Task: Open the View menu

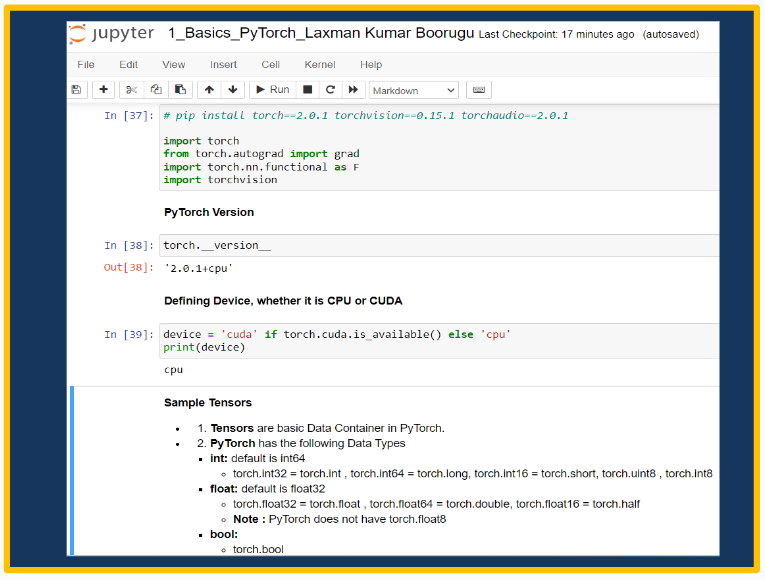Action: pos(174,64)
